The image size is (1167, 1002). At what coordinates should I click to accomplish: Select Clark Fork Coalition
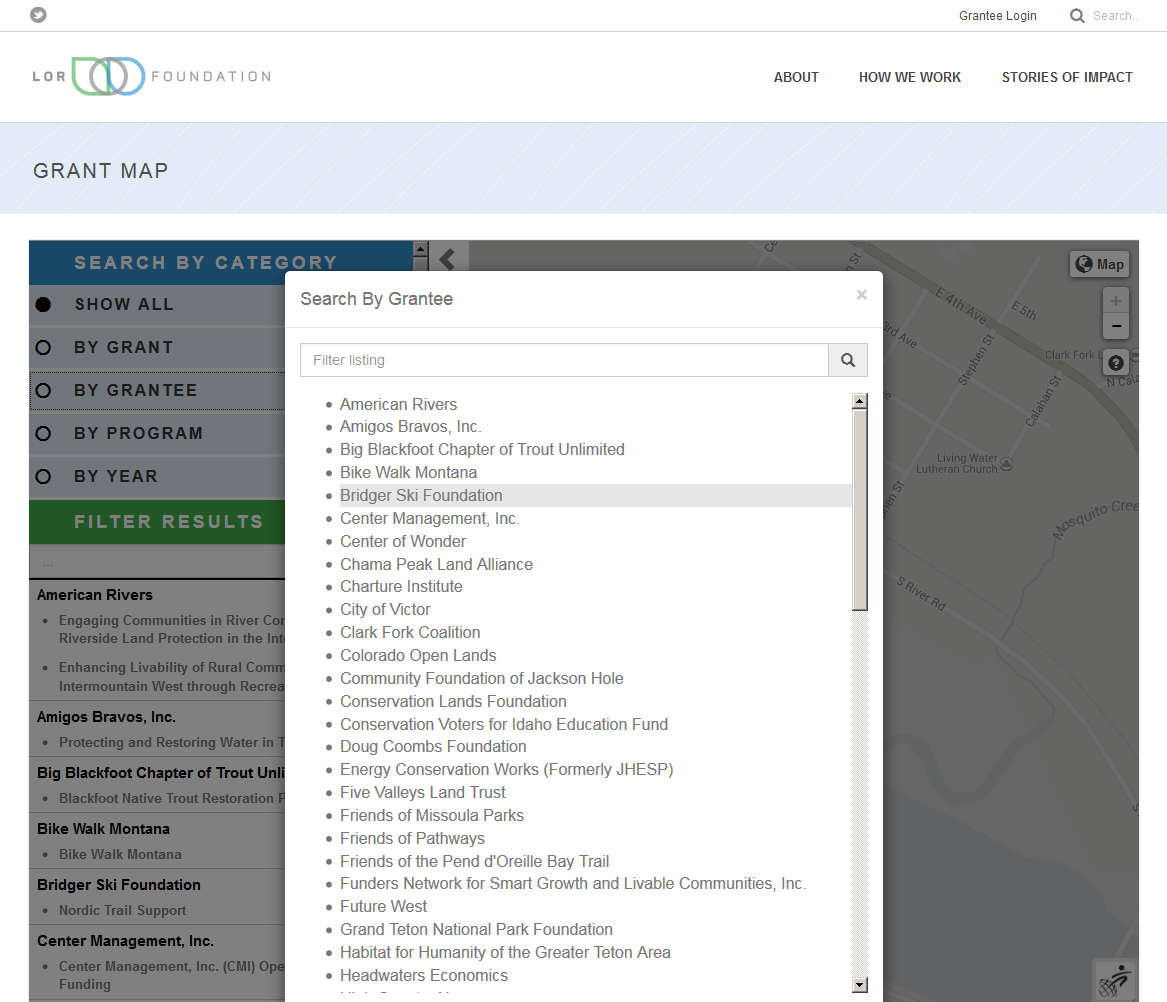pyautogui.click(x=410, y=633)
